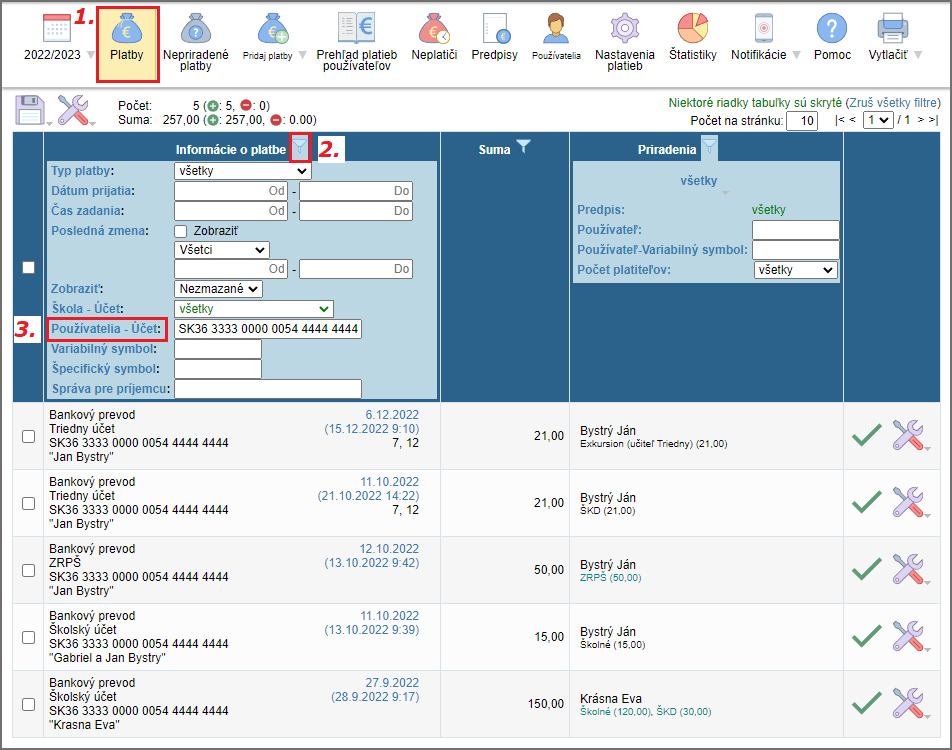Go to the last page button

click(x=934, y=120)
